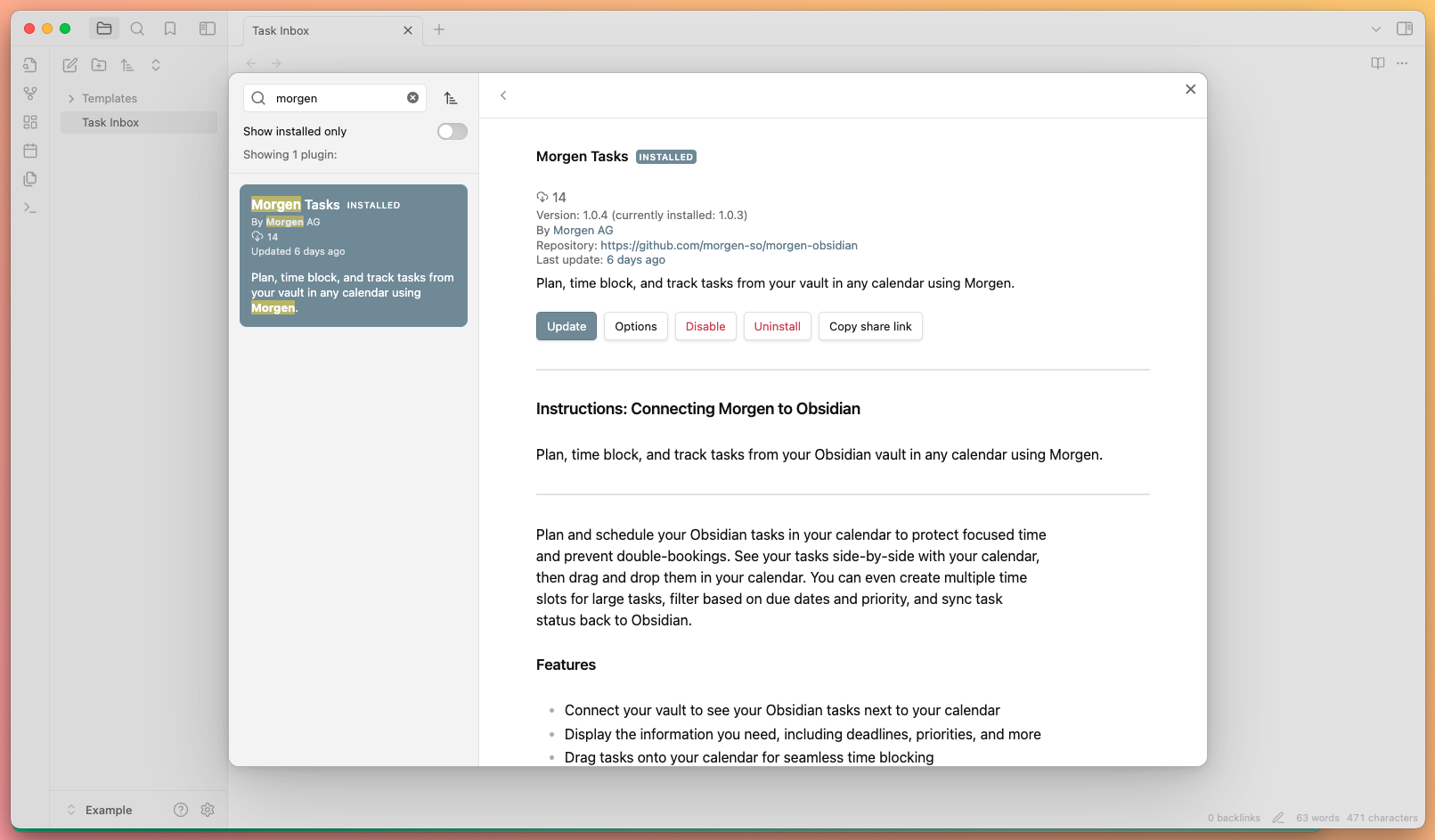Click the Disable plugin button
This screenshot has height=840, width=1435.
pyautogui.click(x=705, y=326)
